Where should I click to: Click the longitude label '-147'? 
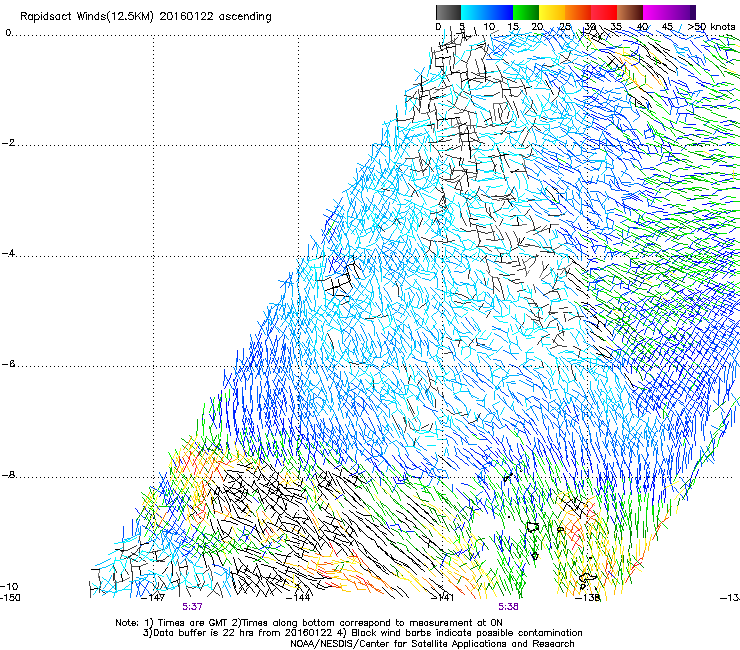pos(153,598)
